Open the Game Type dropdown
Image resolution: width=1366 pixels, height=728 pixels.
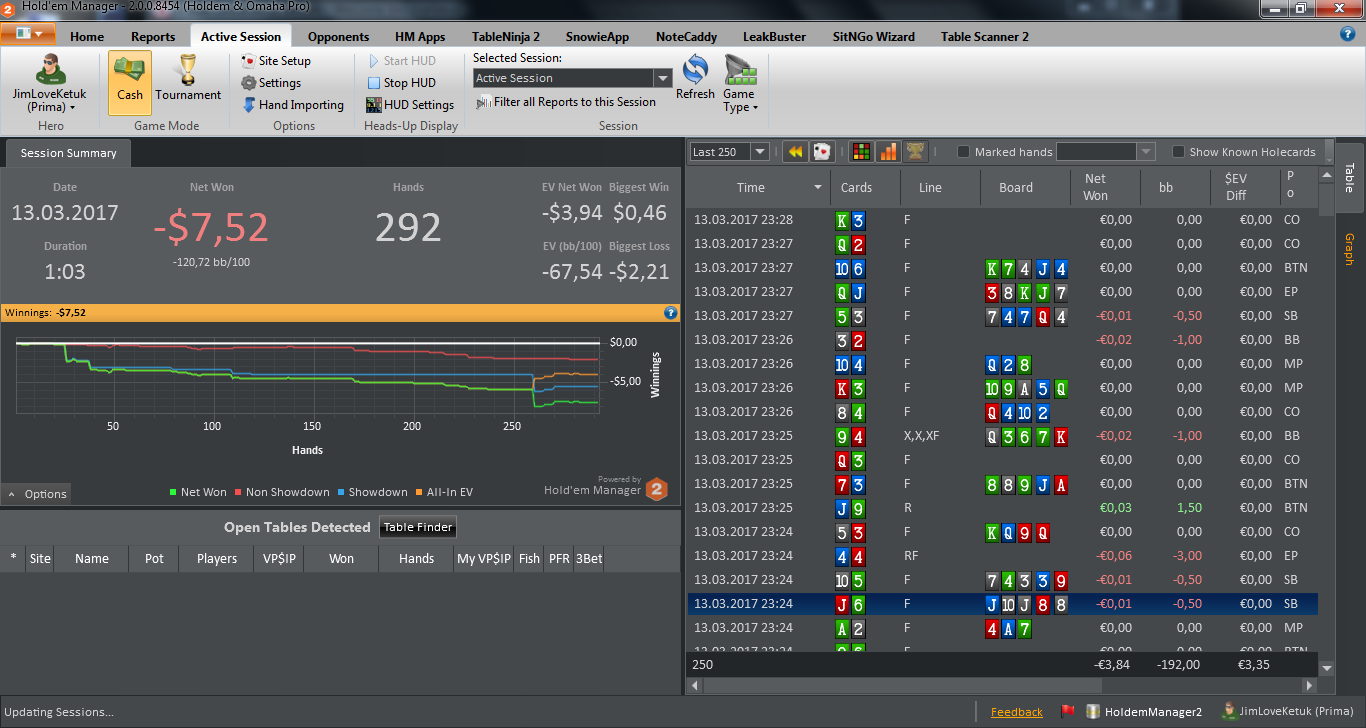tap(740, 83)
